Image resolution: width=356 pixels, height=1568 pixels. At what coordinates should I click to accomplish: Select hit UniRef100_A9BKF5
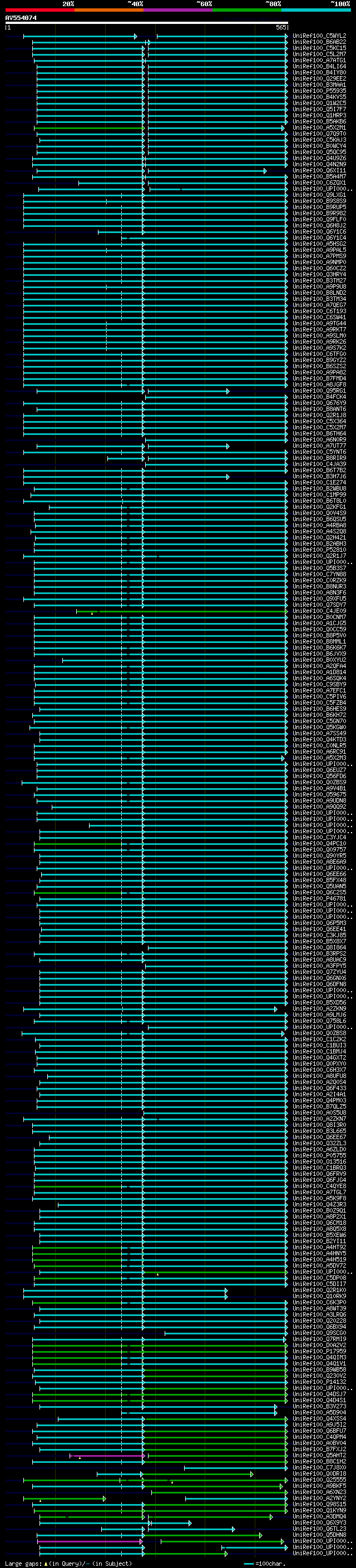click(319, 1486)
